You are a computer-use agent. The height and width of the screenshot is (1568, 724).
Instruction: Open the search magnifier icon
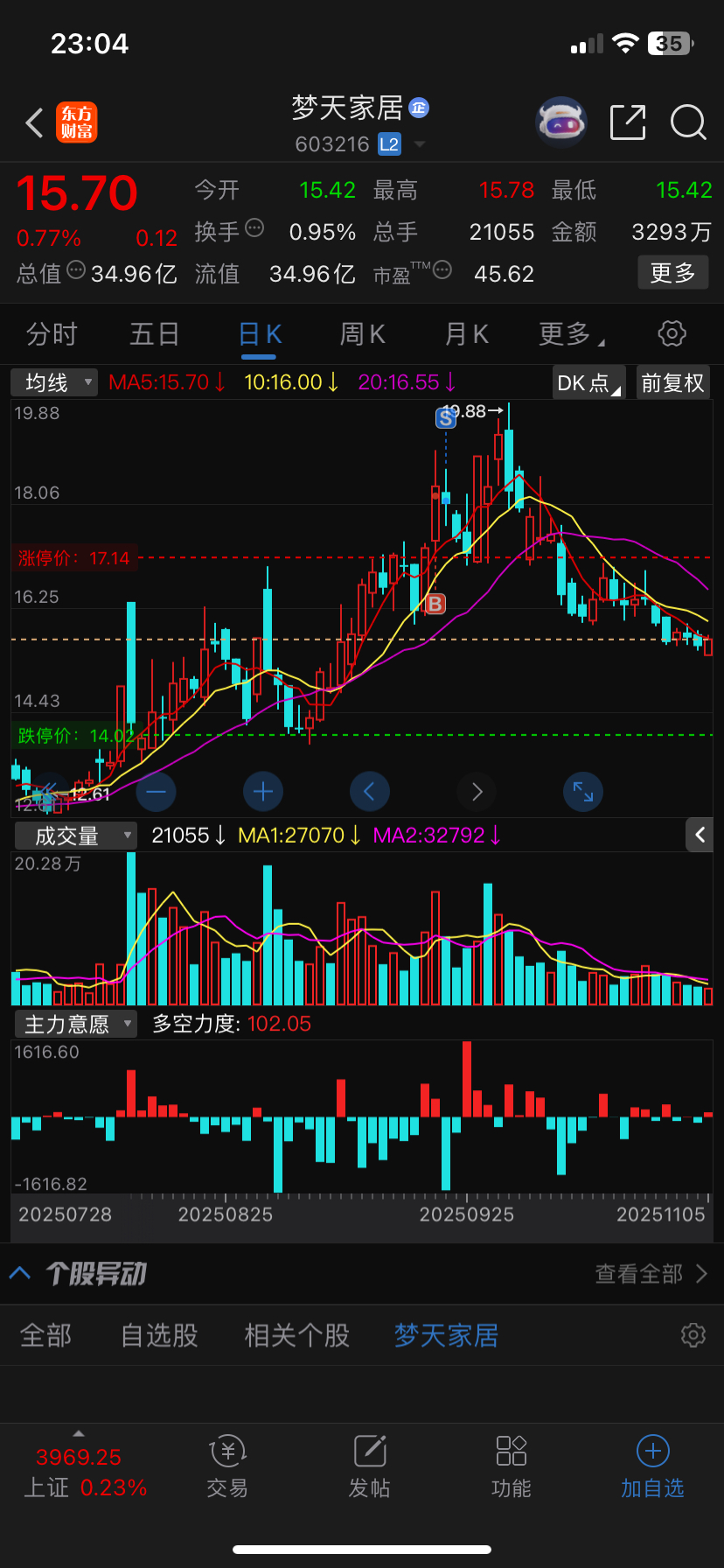(x=688, y=122)
